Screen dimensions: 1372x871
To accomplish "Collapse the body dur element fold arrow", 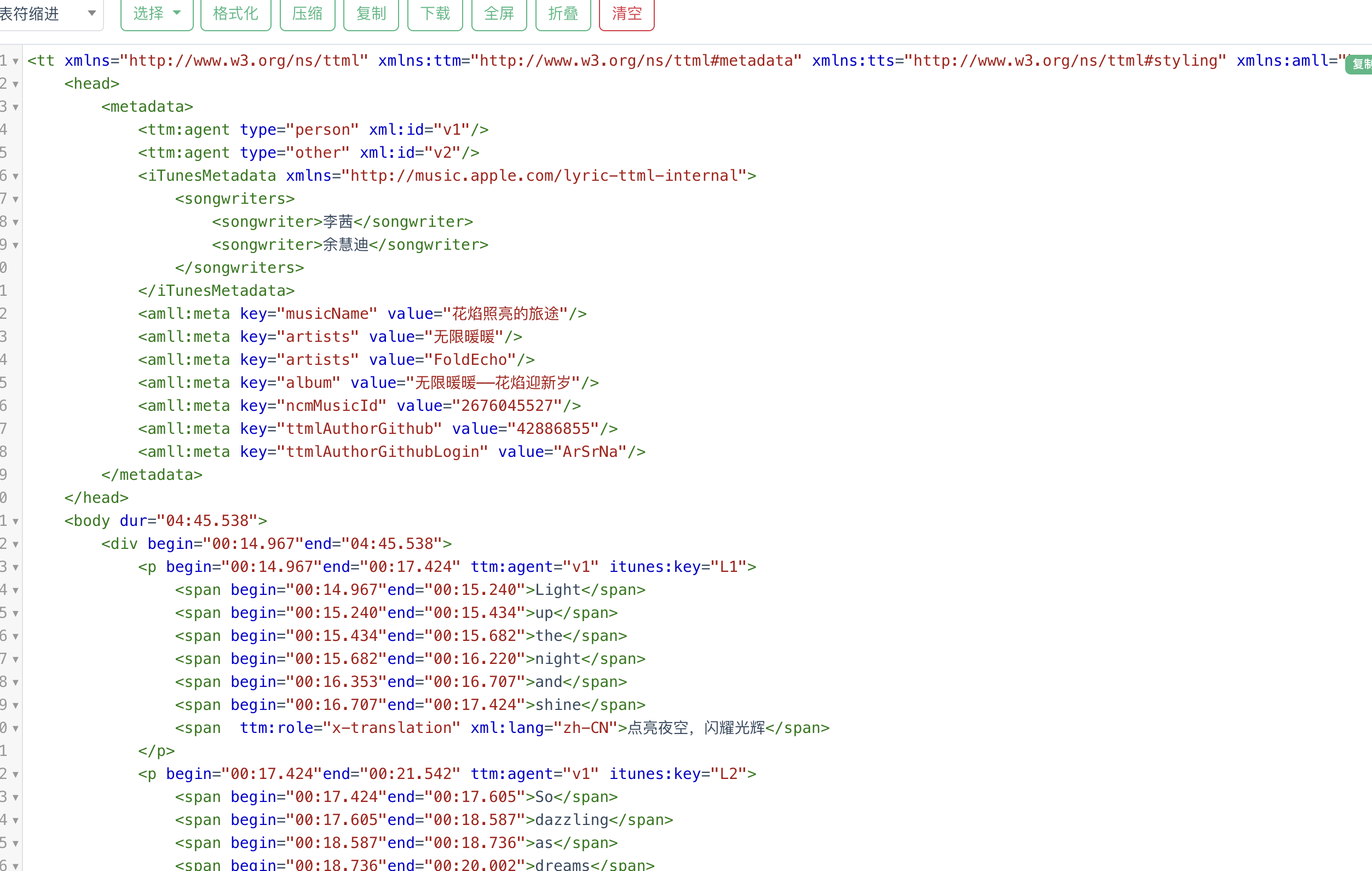I will [15, 522].
